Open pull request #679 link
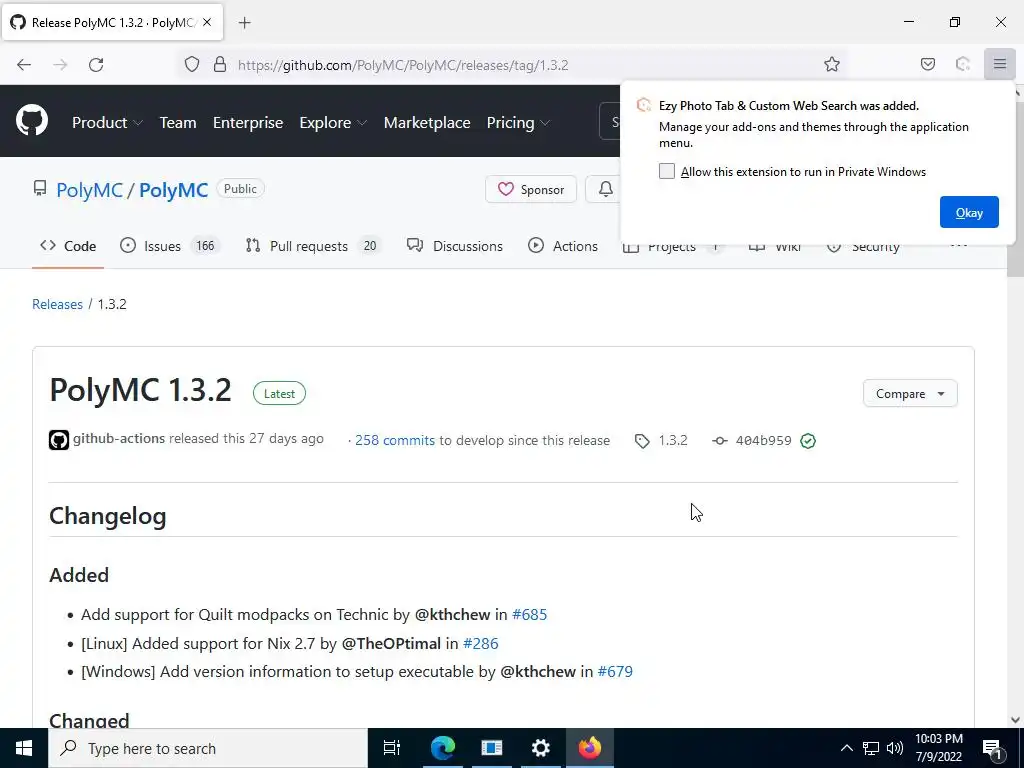 (x=615, y=671)
